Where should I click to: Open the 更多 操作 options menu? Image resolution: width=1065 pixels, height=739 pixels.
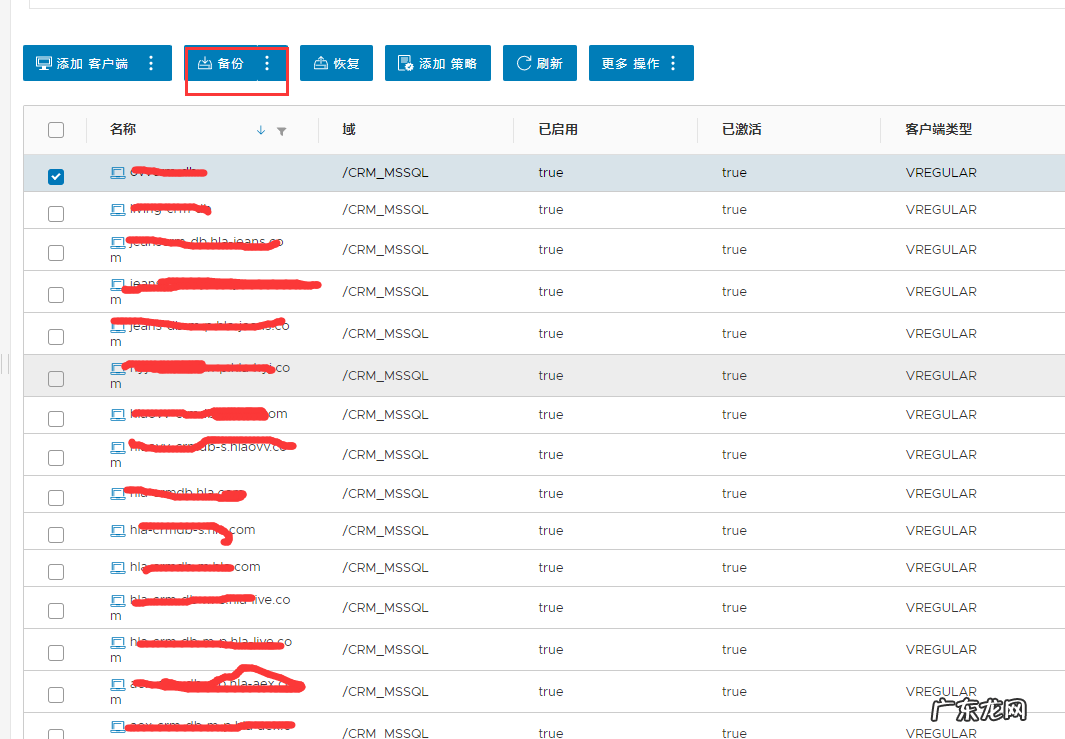click(x=673, y=63)
